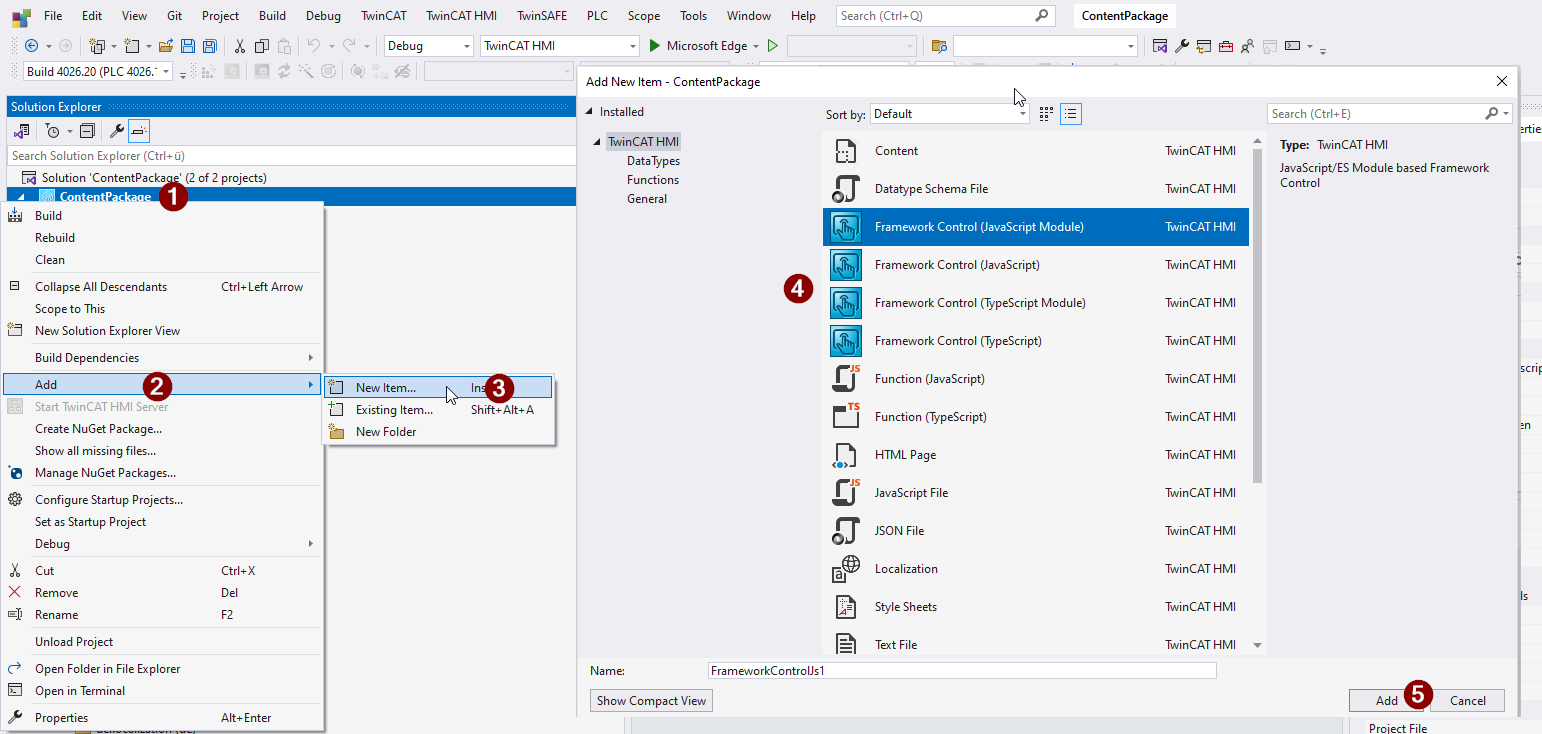The height and width of the screenshot is (734, 1542).
Task: Open a file with the Open File toolbar icon
Action: point(167,45)
